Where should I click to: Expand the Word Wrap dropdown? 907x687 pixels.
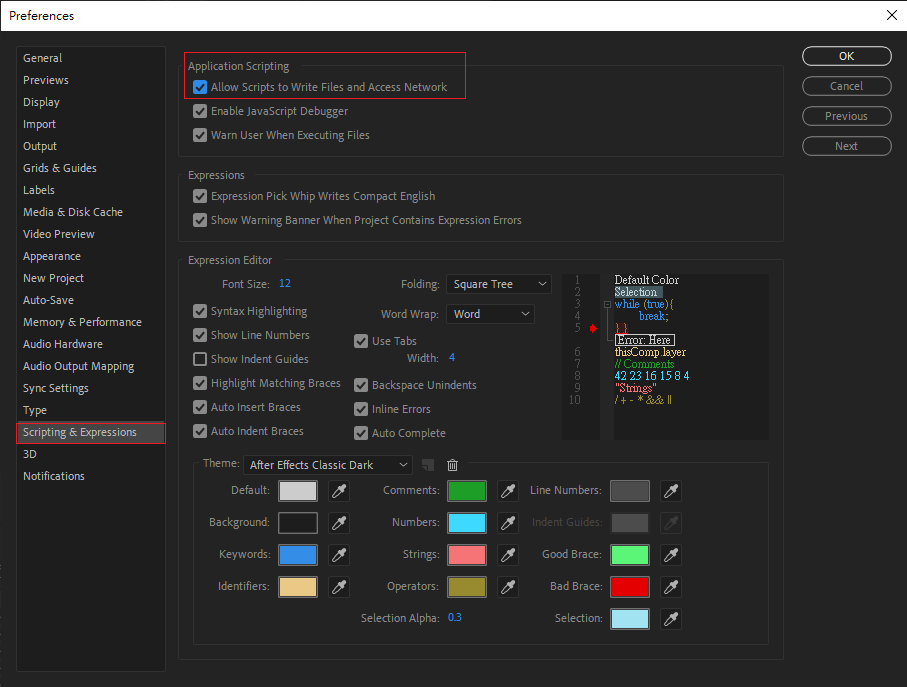(490, 314)
